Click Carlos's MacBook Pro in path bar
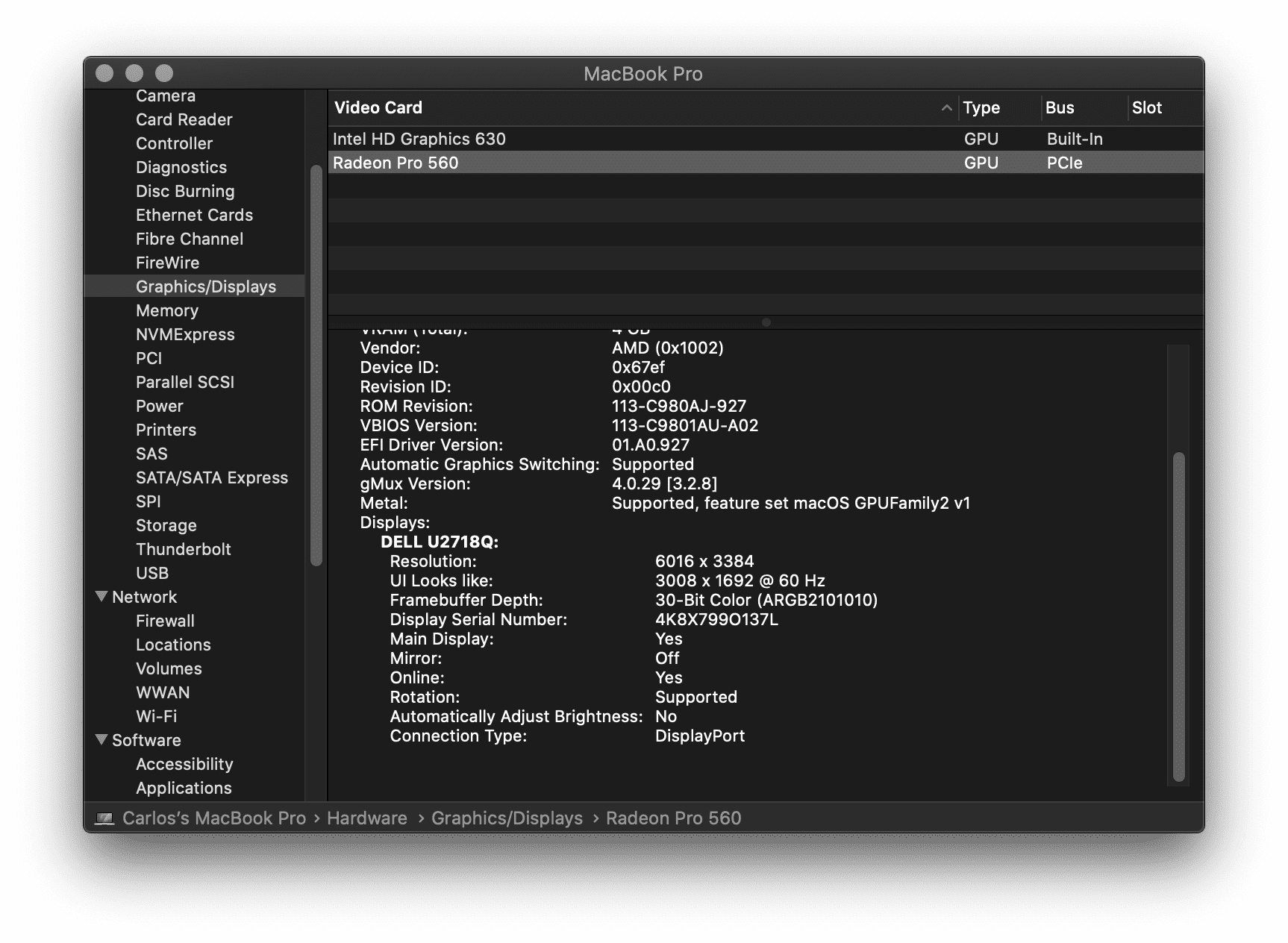This screenshot has height=943, width=1288. point(213,818)
